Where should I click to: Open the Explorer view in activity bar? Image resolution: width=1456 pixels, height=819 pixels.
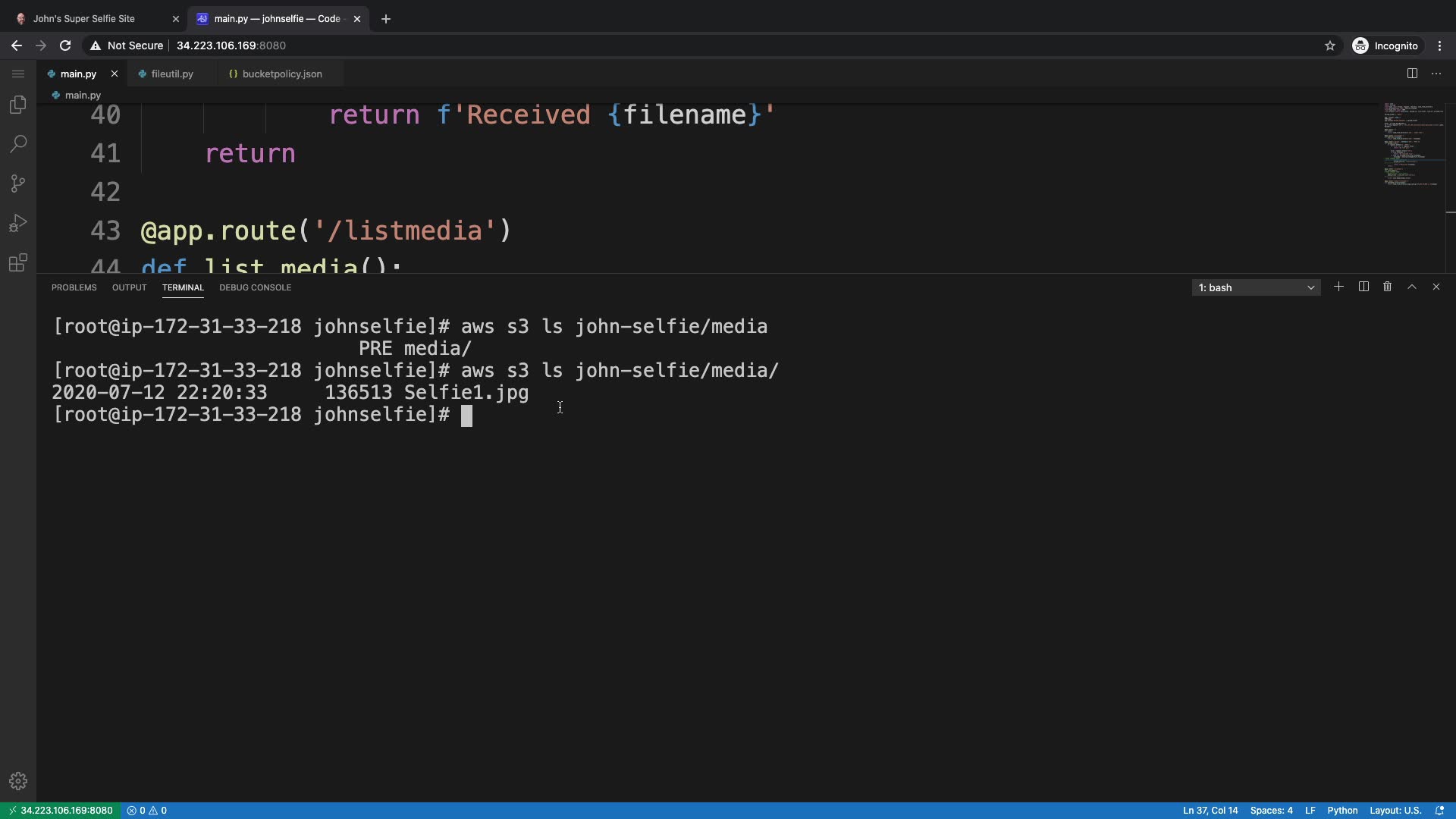pos(18,105)
